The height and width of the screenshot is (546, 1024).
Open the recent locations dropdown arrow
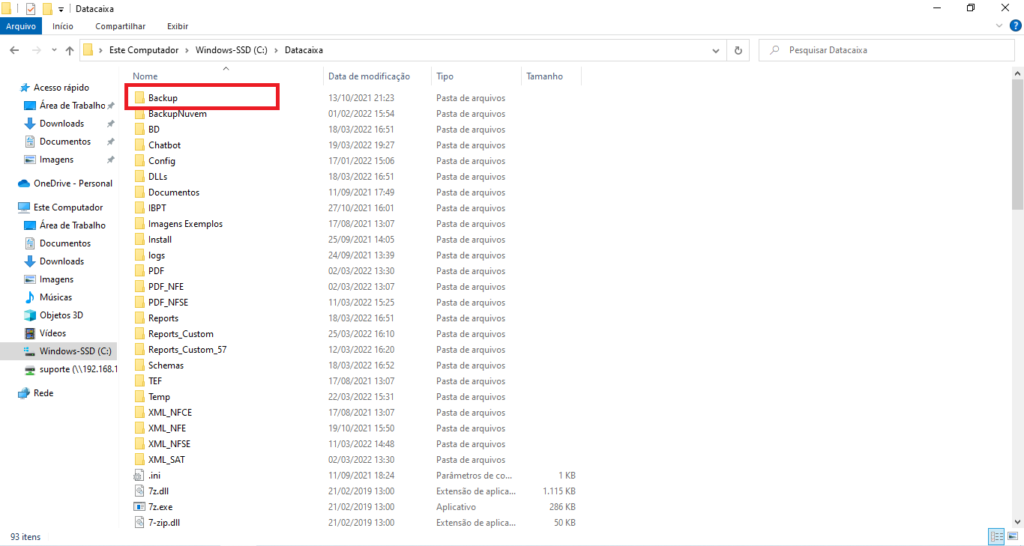(x=53, y=49)
